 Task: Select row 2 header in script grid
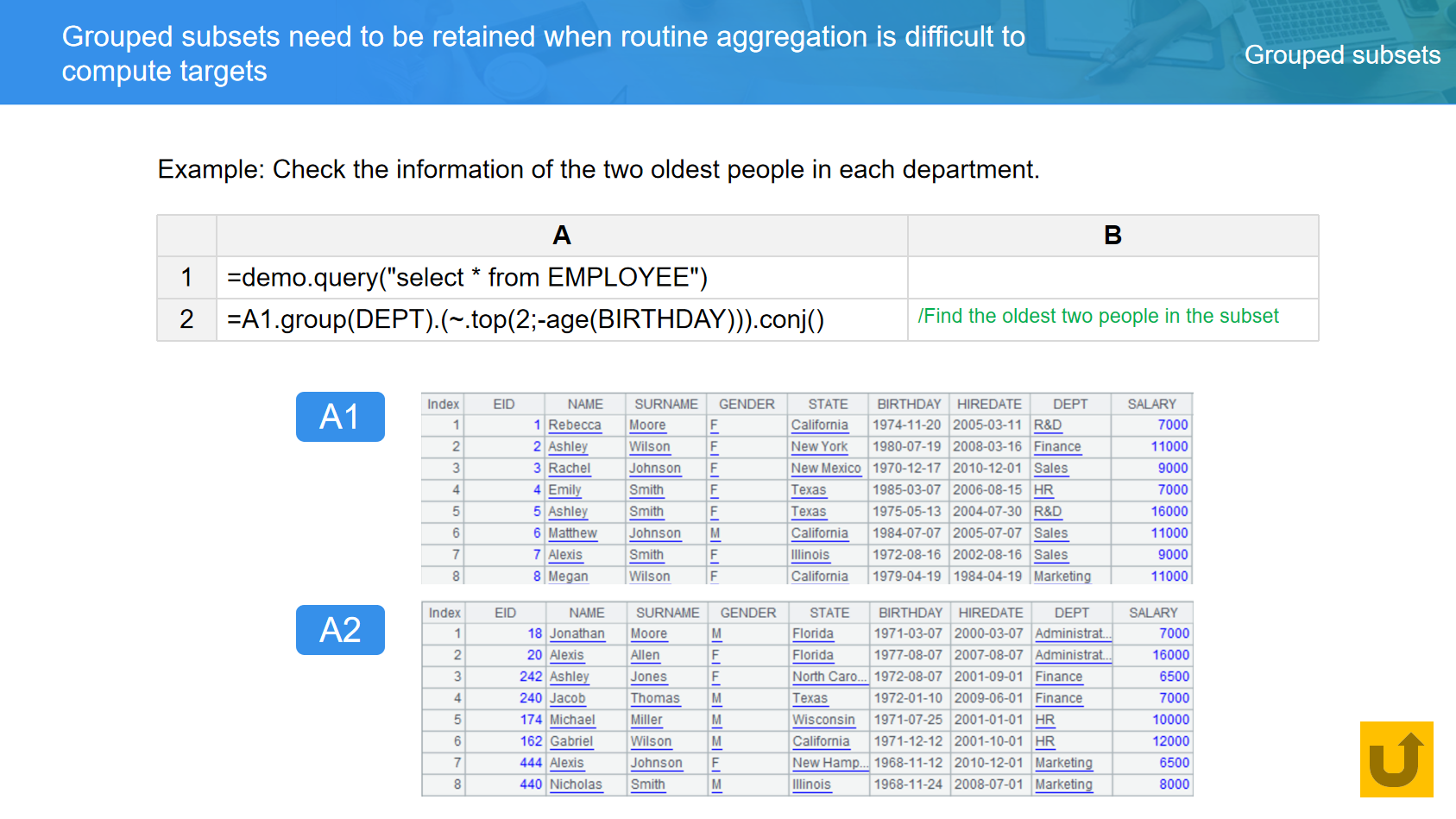pyautogui.click(x=186, y=320)
